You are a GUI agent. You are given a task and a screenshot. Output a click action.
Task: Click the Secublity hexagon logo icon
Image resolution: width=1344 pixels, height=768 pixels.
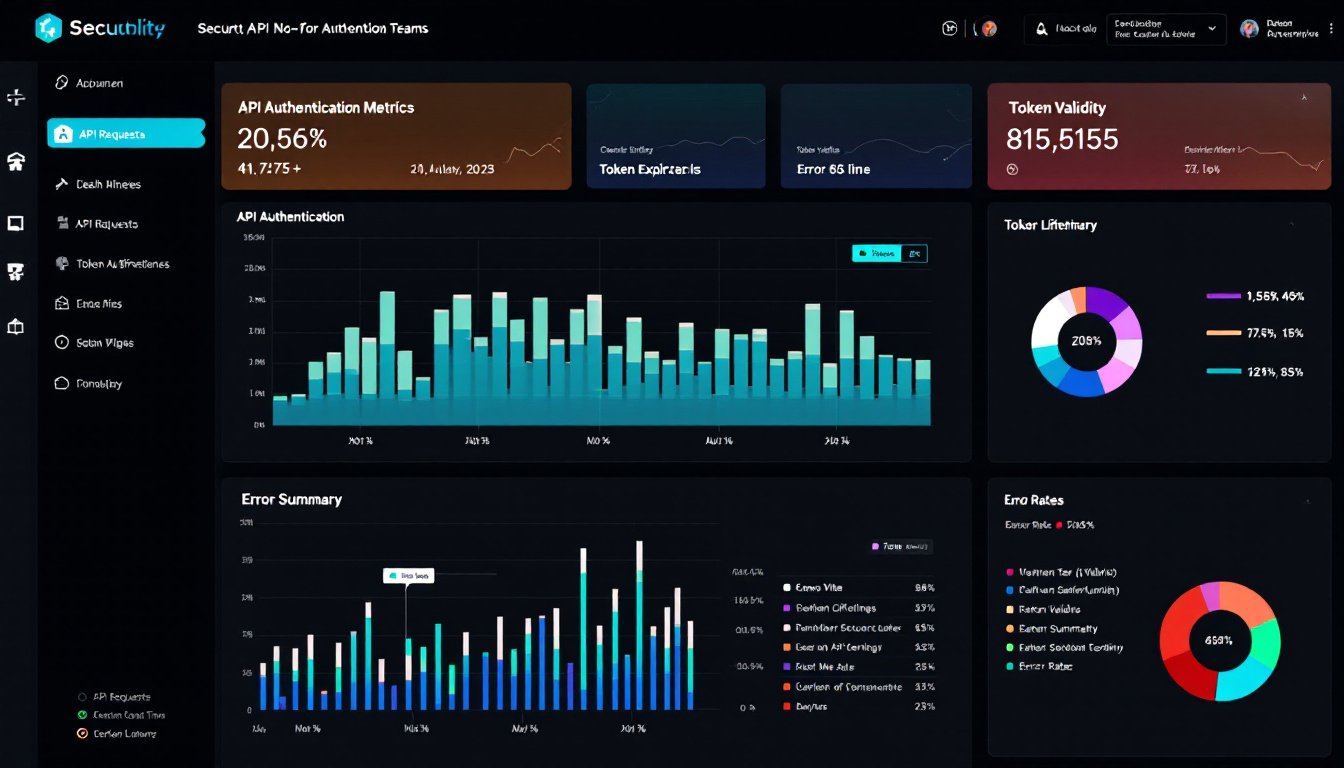[x=48, y=28]
